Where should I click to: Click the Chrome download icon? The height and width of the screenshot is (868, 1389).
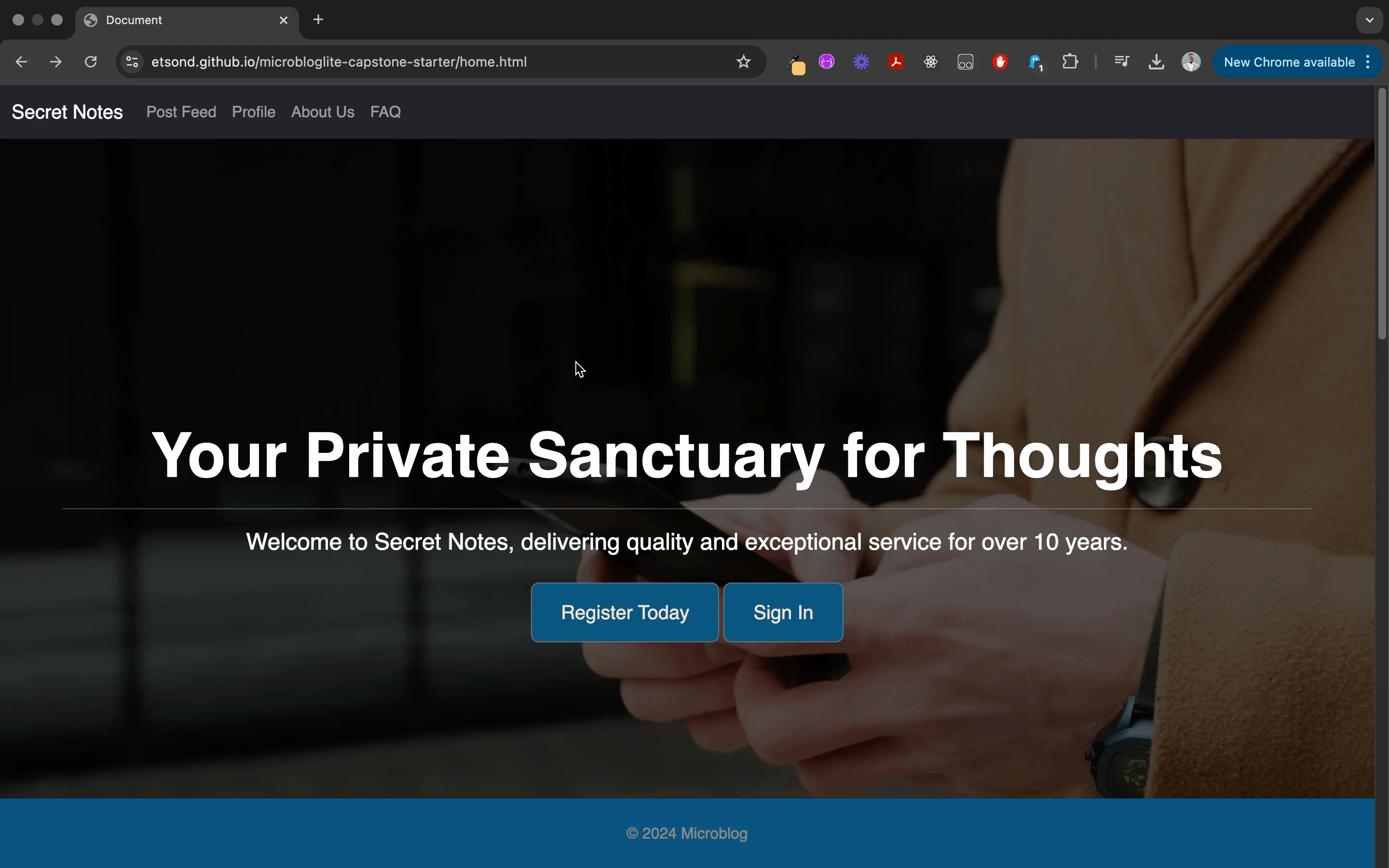[x=1156, y=62]
